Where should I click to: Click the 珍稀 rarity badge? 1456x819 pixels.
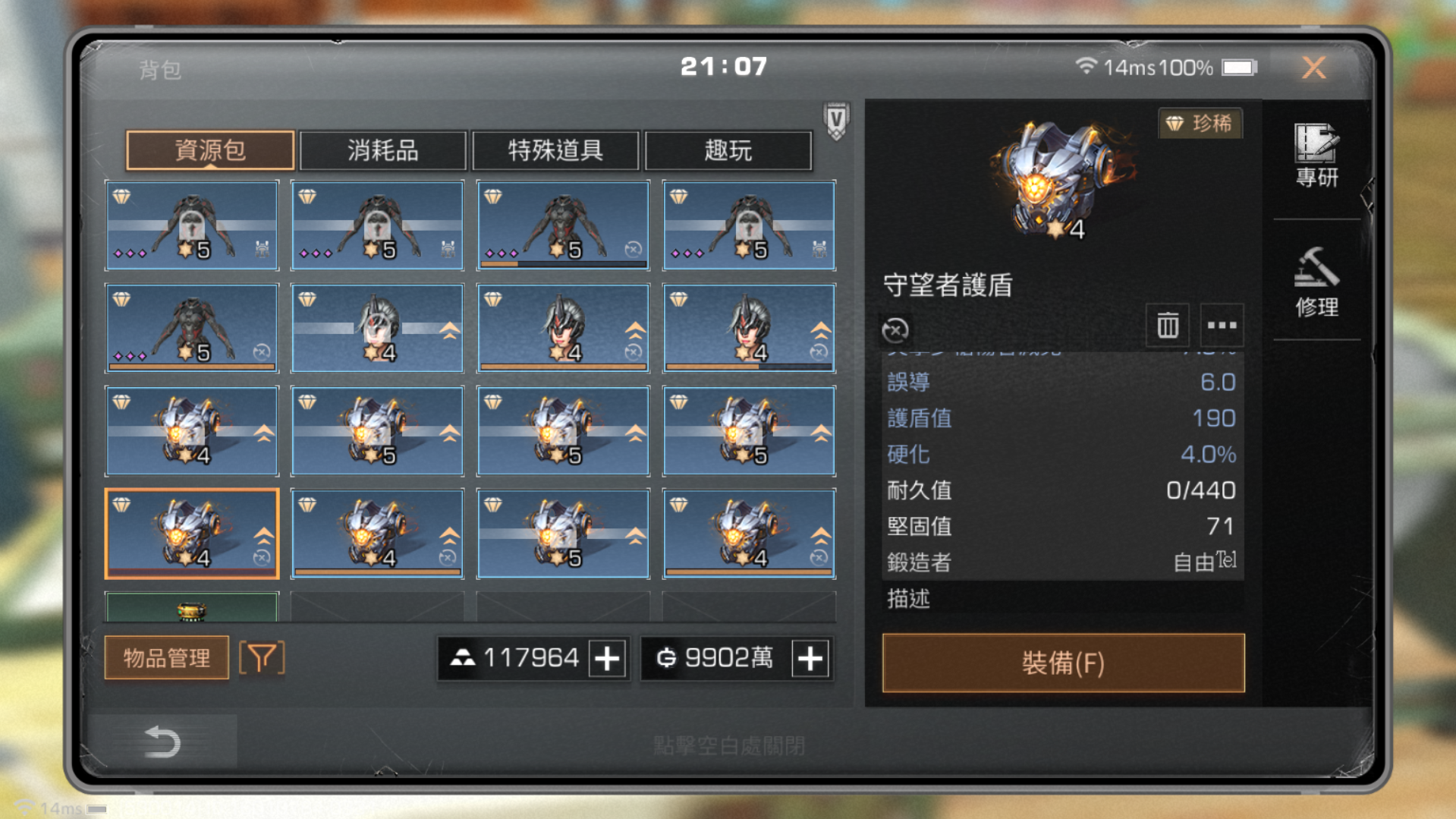pos(1200,123)
